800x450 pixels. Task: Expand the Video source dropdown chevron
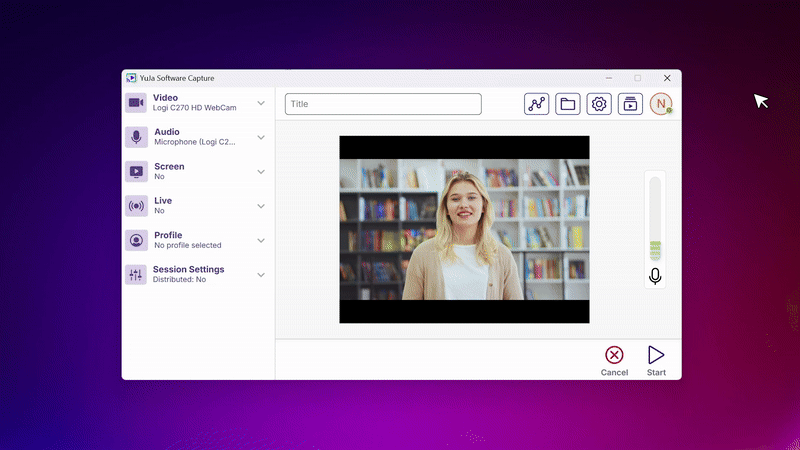(x=261, y=103)
